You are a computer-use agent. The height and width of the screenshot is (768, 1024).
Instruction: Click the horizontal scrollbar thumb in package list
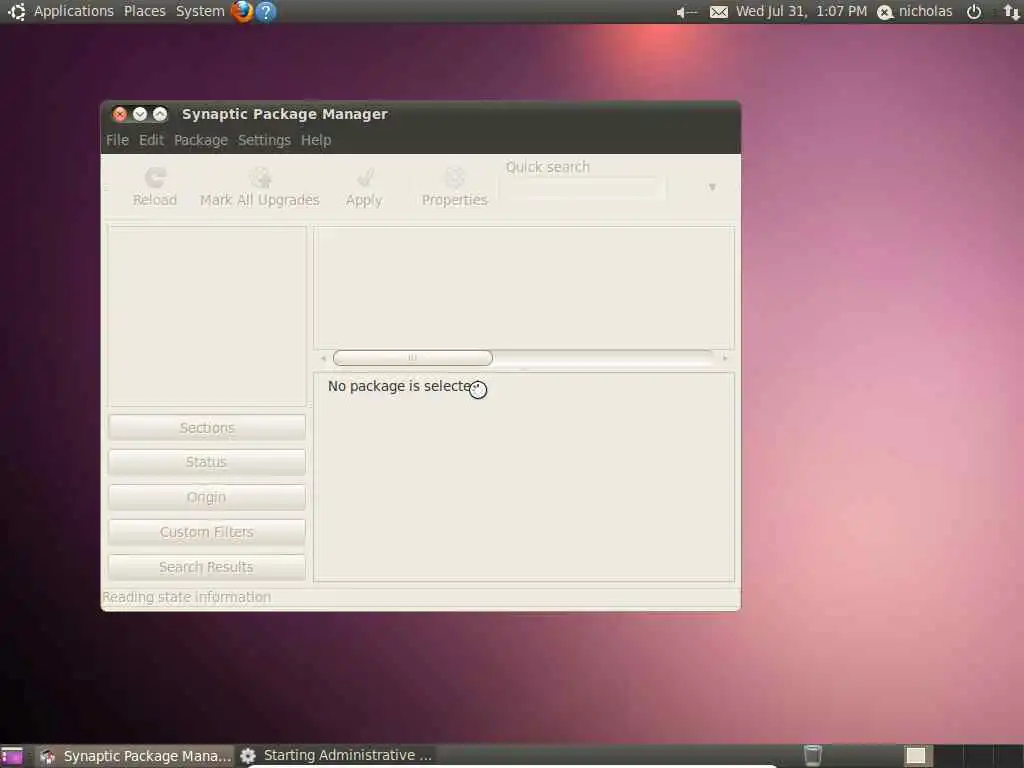coord(413,358)
